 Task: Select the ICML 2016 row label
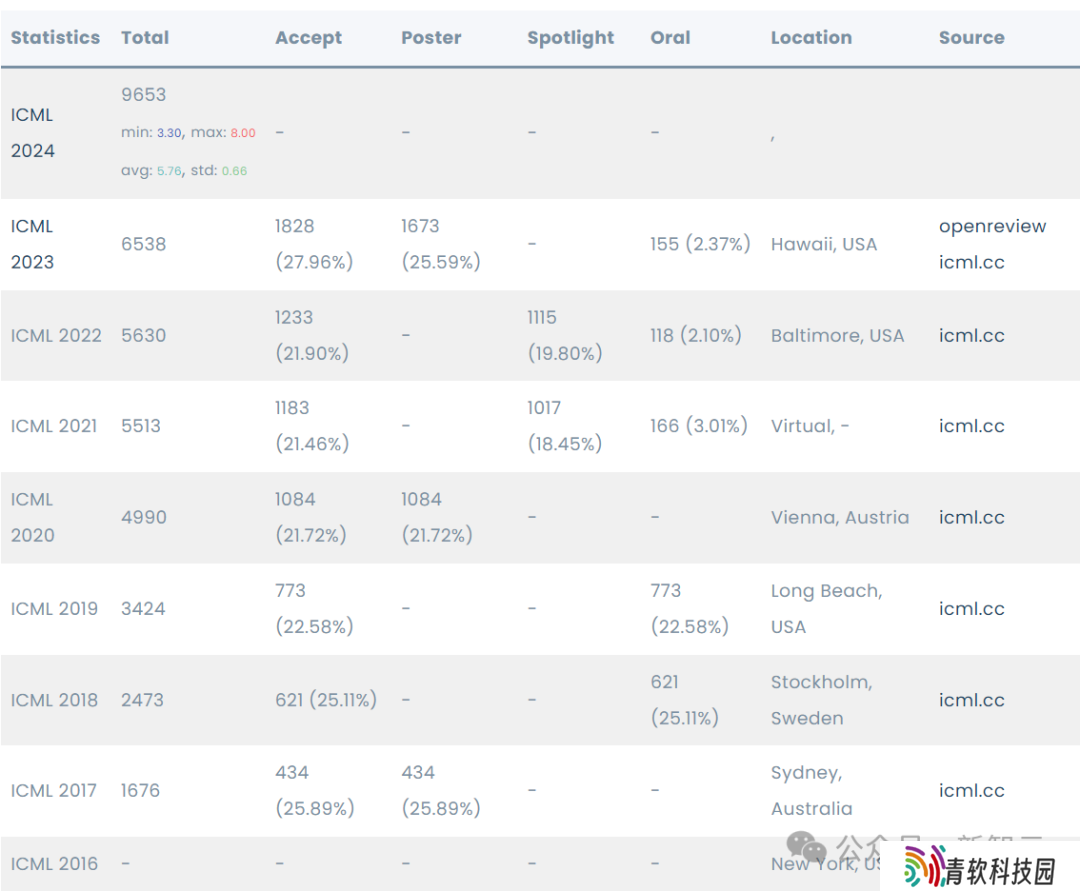(x=54, y=863)
